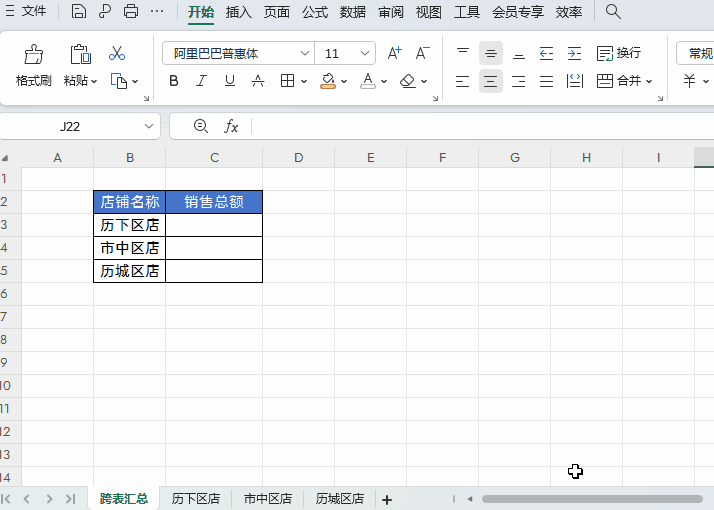Open the font size dropdown
This screenshot has width=714, height=510.
(364, 53)
